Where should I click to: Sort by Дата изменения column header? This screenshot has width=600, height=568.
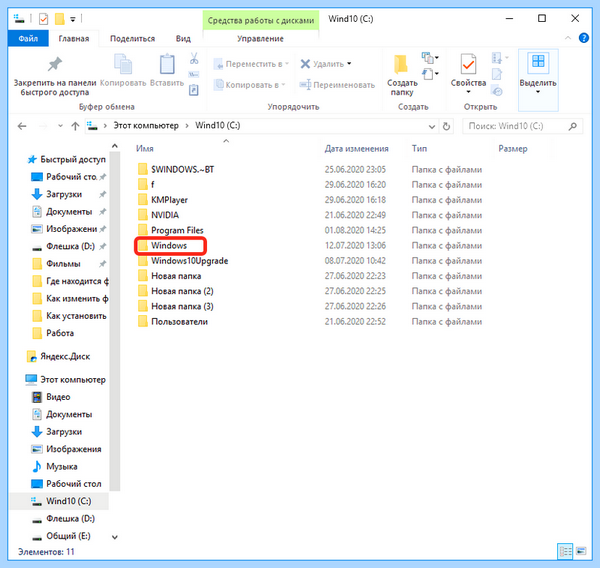coord(356,149)
